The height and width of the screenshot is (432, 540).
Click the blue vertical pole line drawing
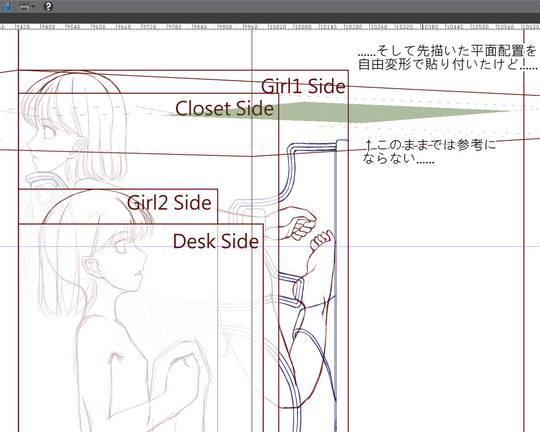(336, 286)
